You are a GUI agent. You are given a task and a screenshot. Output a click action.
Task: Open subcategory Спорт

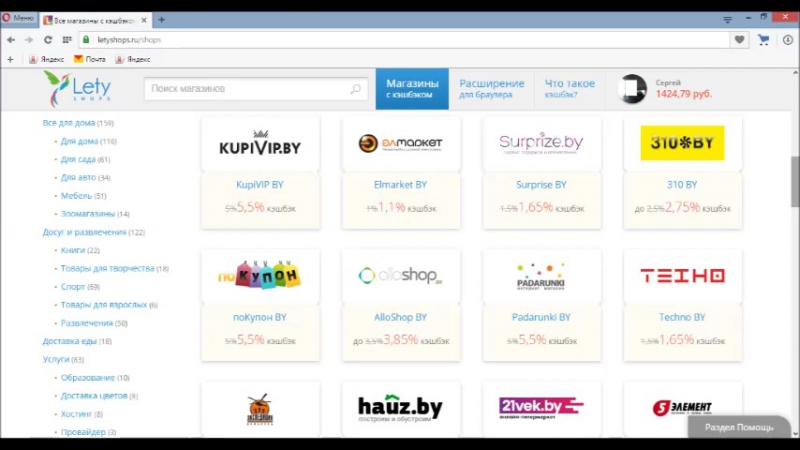[72, 287]
